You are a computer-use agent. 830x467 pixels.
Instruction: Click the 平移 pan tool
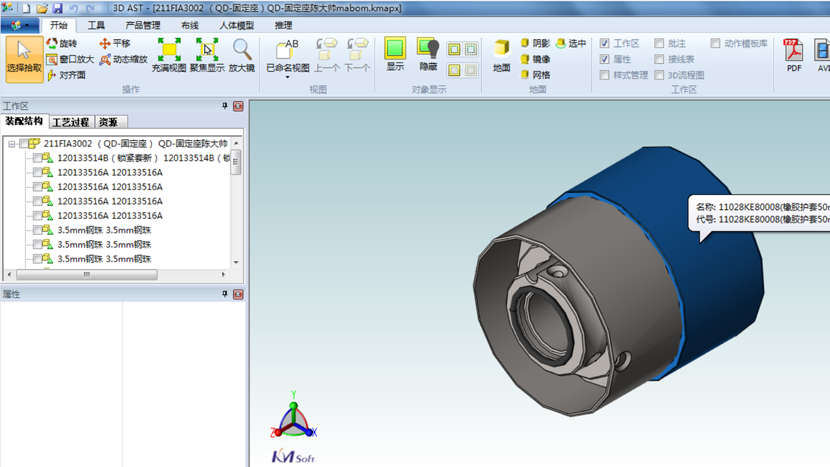[x=114, y=44]
